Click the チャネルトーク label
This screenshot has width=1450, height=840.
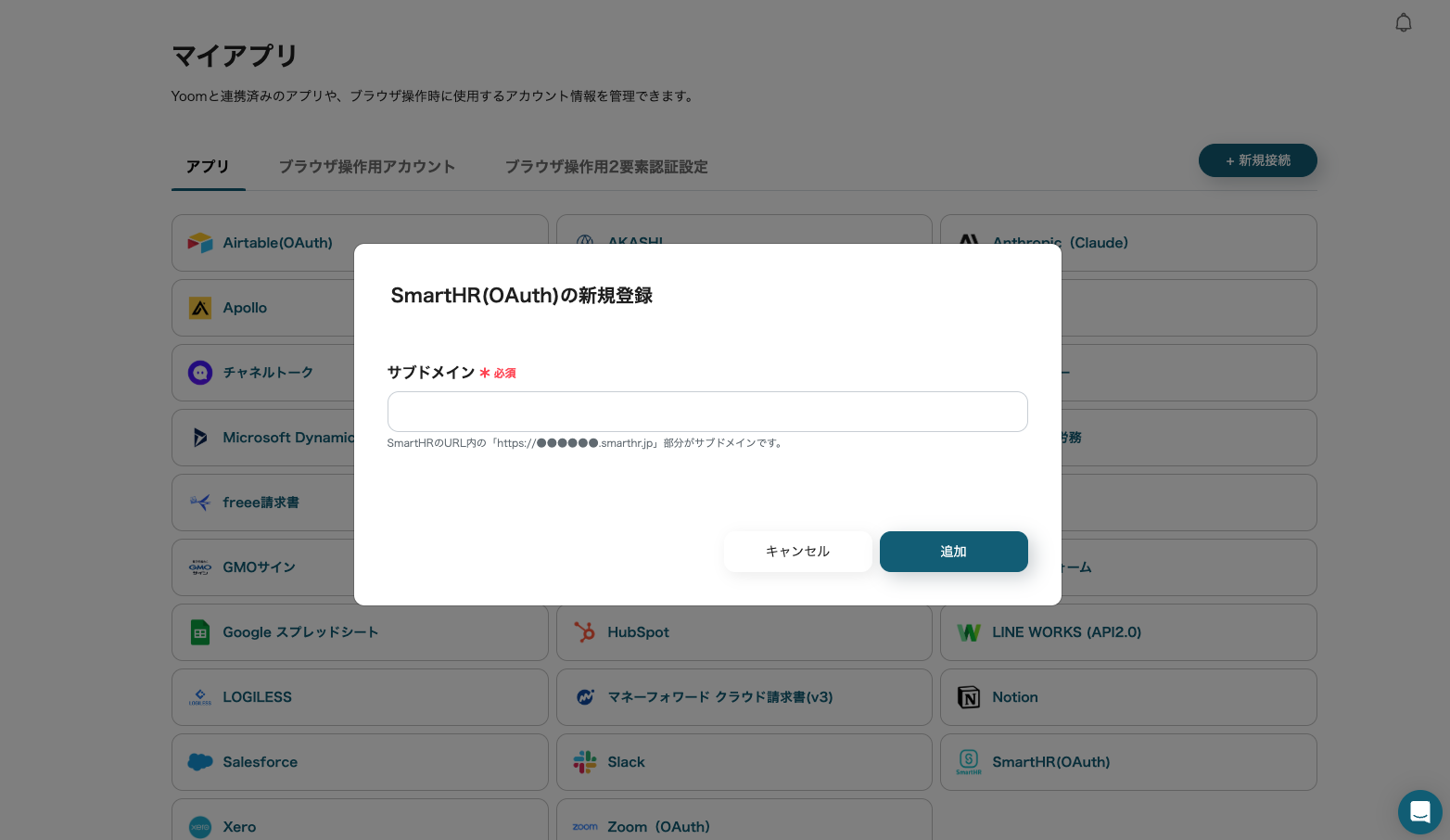pos(268,373)
